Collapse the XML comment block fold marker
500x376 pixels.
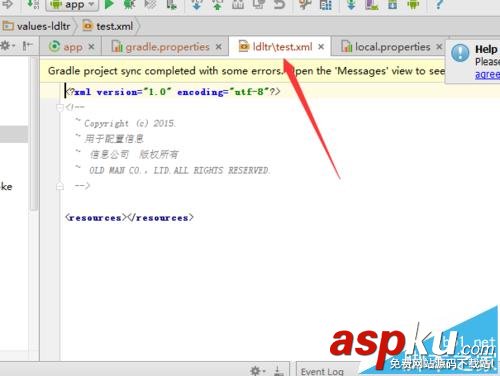click(x=60, y=107)
